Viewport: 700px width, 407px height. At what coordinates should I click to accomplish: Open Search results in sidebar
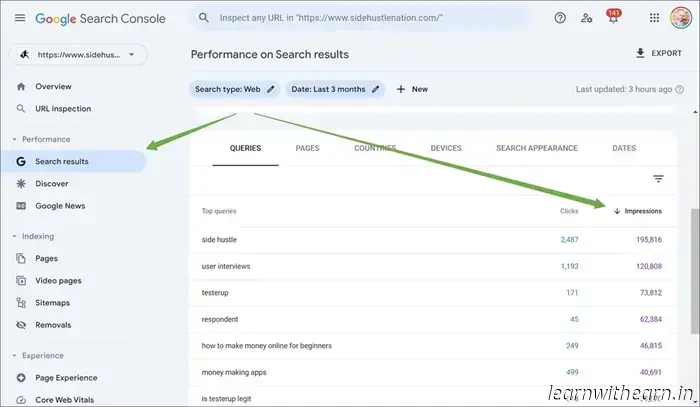tap(74, 162)
